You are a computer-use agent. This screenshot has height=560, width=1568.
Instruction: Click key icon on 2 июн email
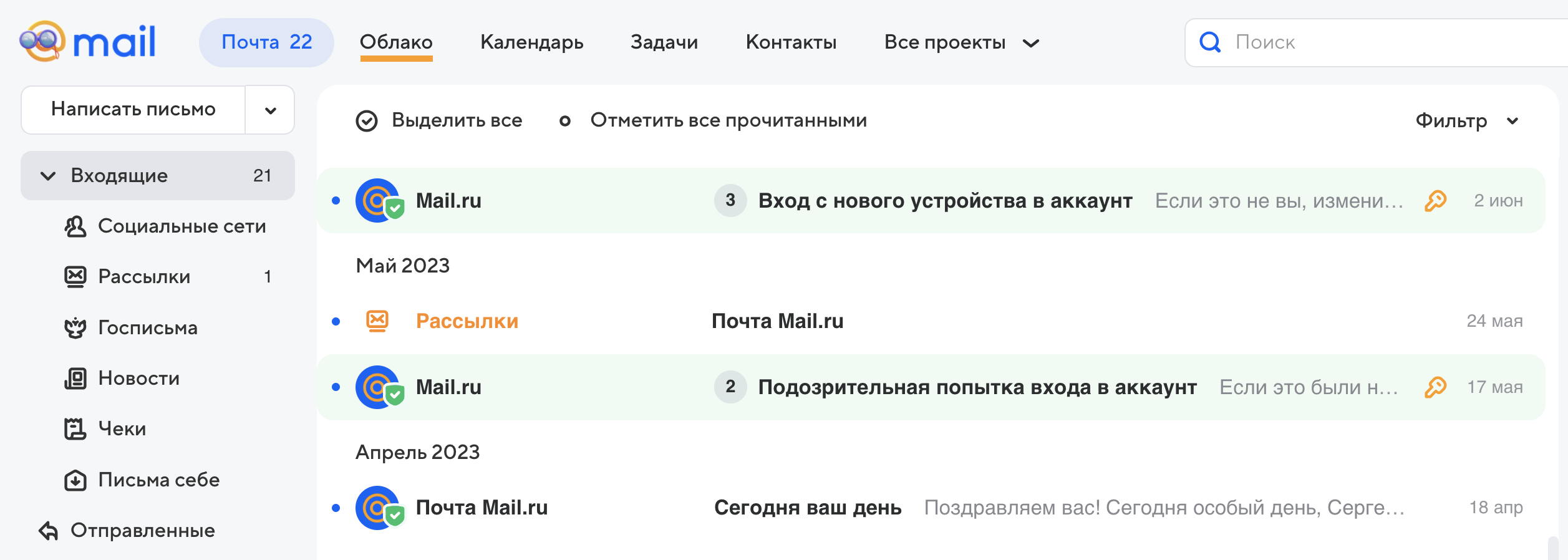pyautogui.click(x=1435, y=201)
